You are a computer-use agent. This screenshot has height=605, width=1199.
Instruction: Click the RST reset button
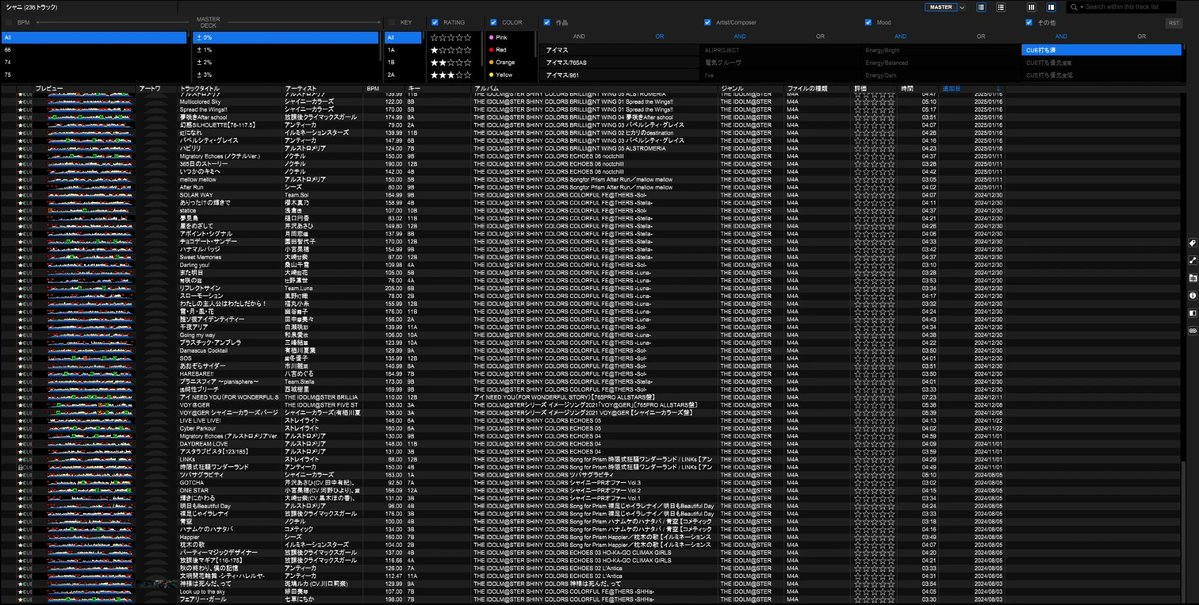pos(1174,23)
